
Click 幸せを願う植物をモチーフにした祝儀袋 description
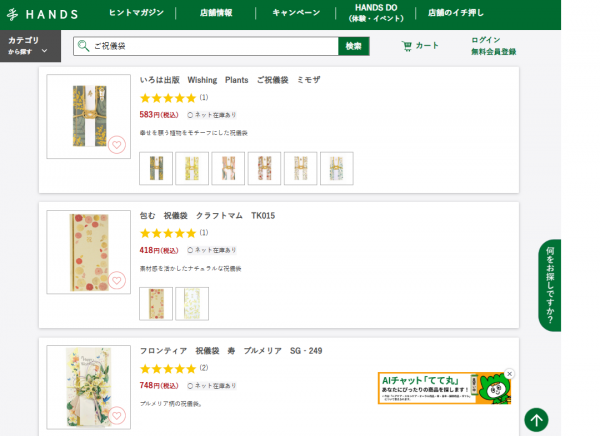194,133
